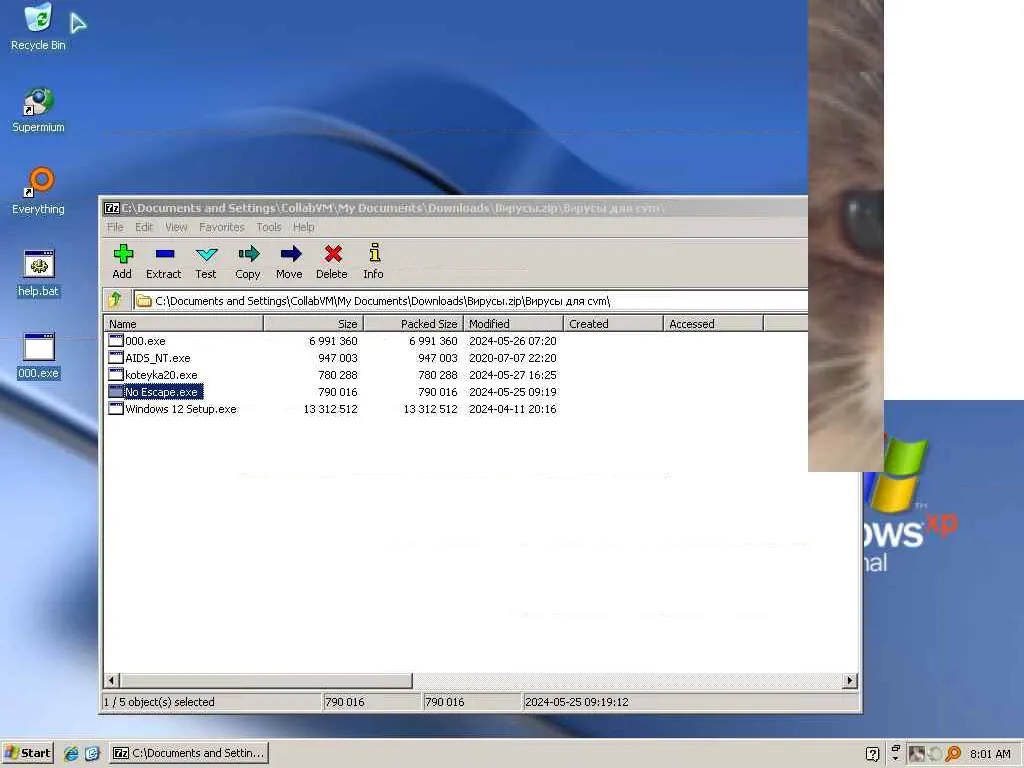Viewport: 1024px width, 768px height.
Task: Sort by the Packed Size column header
Action: coord(413,323)
